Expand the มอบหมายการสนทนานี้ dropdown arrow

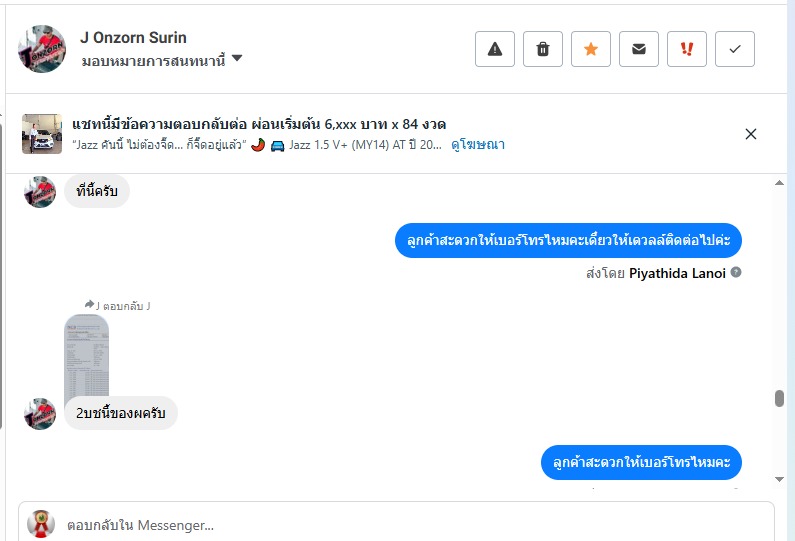tap(237, 59)
